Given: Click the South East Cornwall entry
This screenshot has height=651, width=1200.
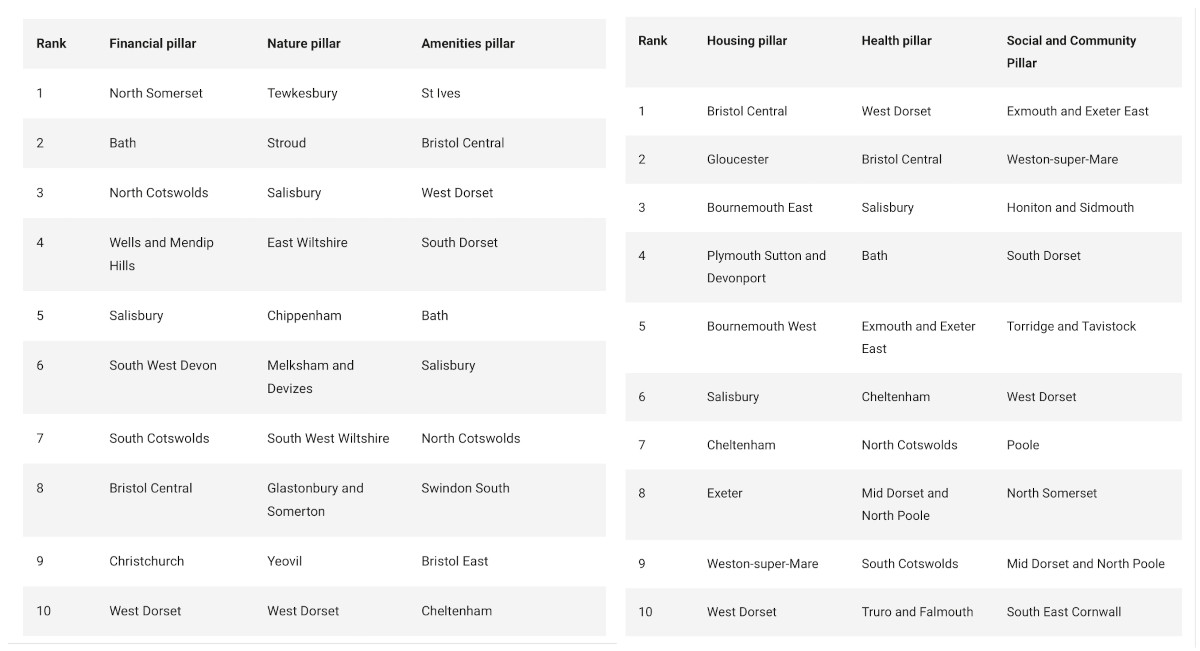Looking at the screenshot, I should click(x=1063, y=612).
